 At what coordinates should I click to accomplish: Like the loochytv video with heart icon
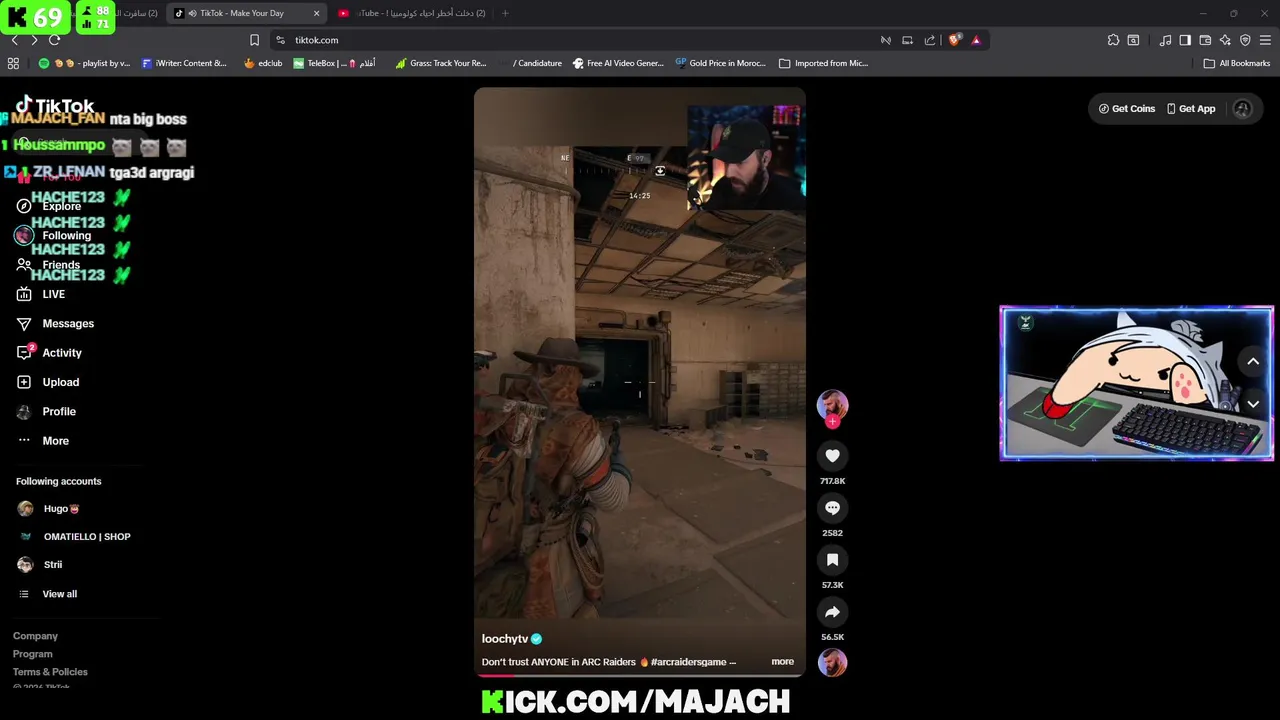832,456
